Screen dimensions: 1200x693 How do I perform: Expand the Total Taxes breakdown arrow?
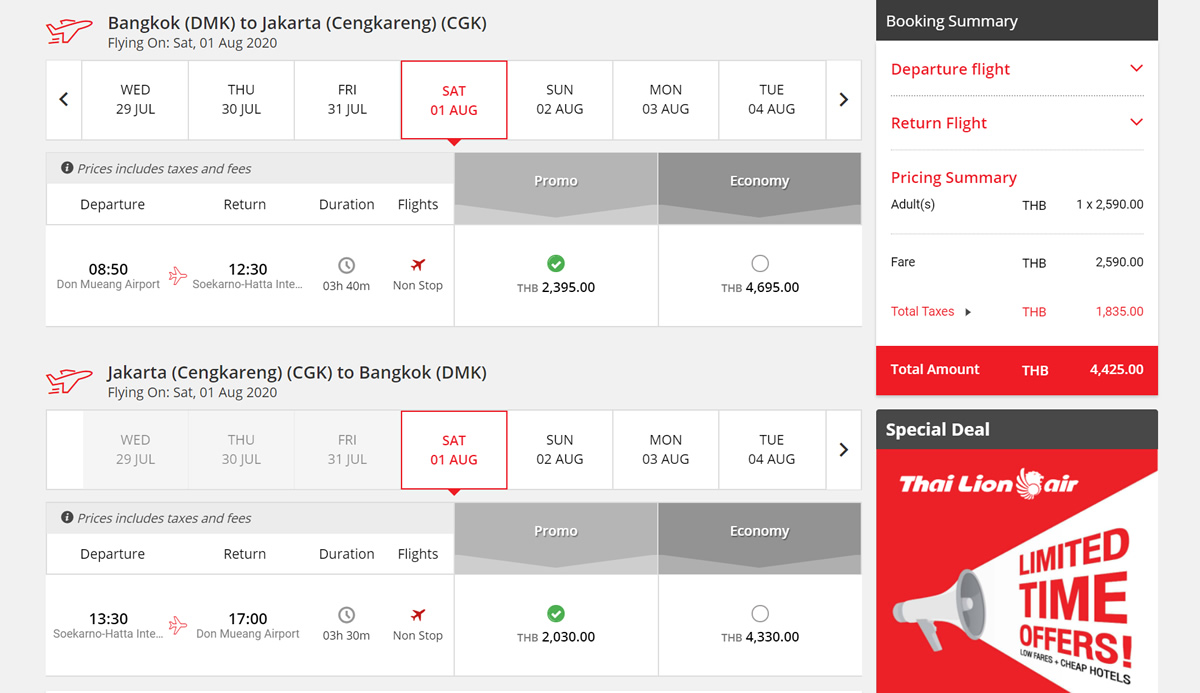967,312
